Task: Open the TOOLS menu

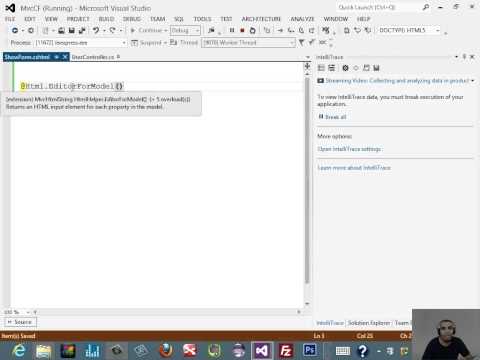Action: (x=203, y=19)
